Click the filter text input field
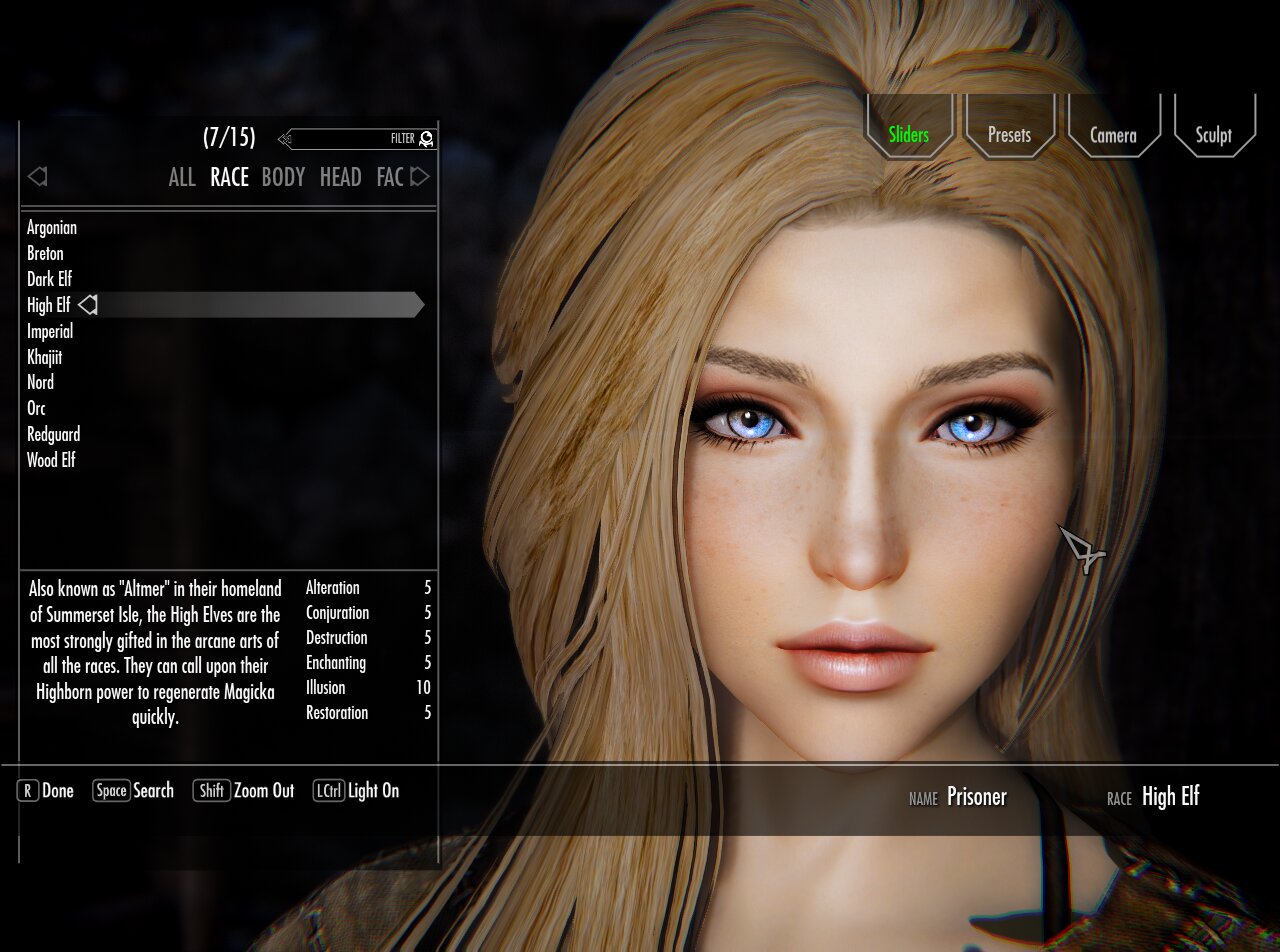Screen dimensions: 1280x952 point(340,139)
